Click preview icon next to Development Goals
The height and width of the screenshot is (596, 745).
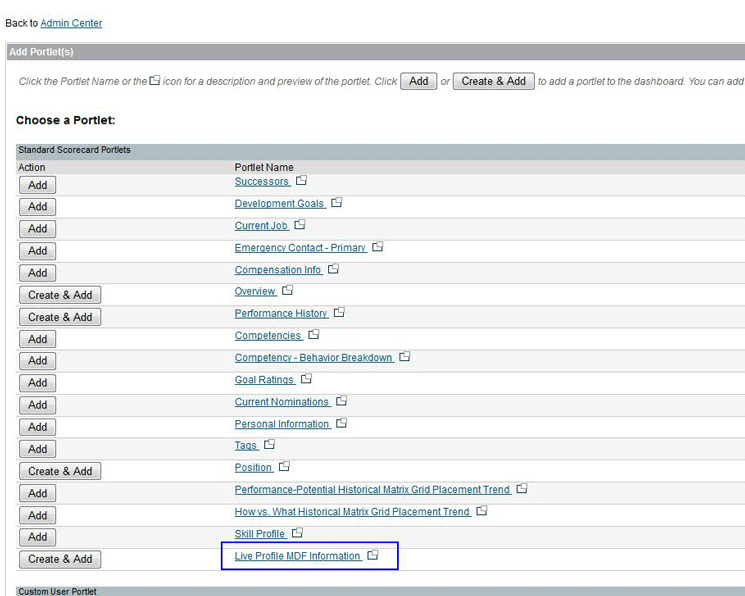click(x=337, y=203)
